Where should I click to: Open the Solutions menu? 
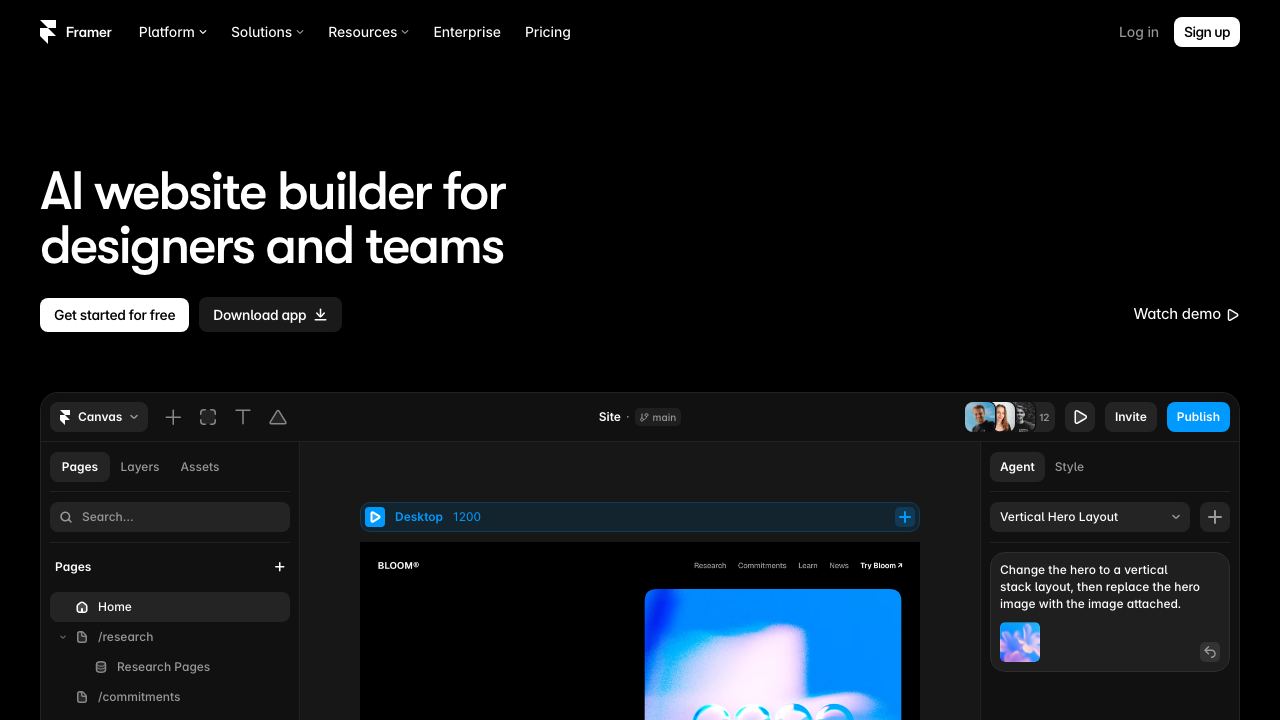point(267,32)
